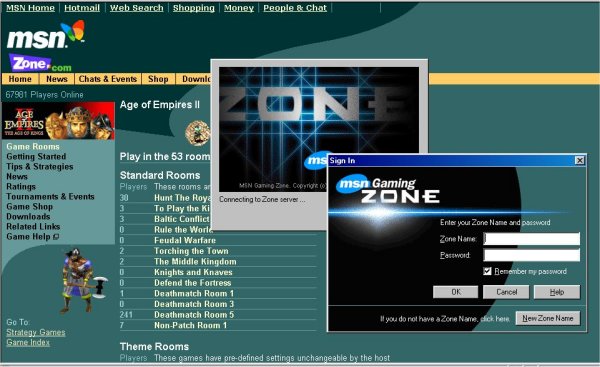
Task: Click the Age of Empires II banner
Action: [x=58, y=121]
